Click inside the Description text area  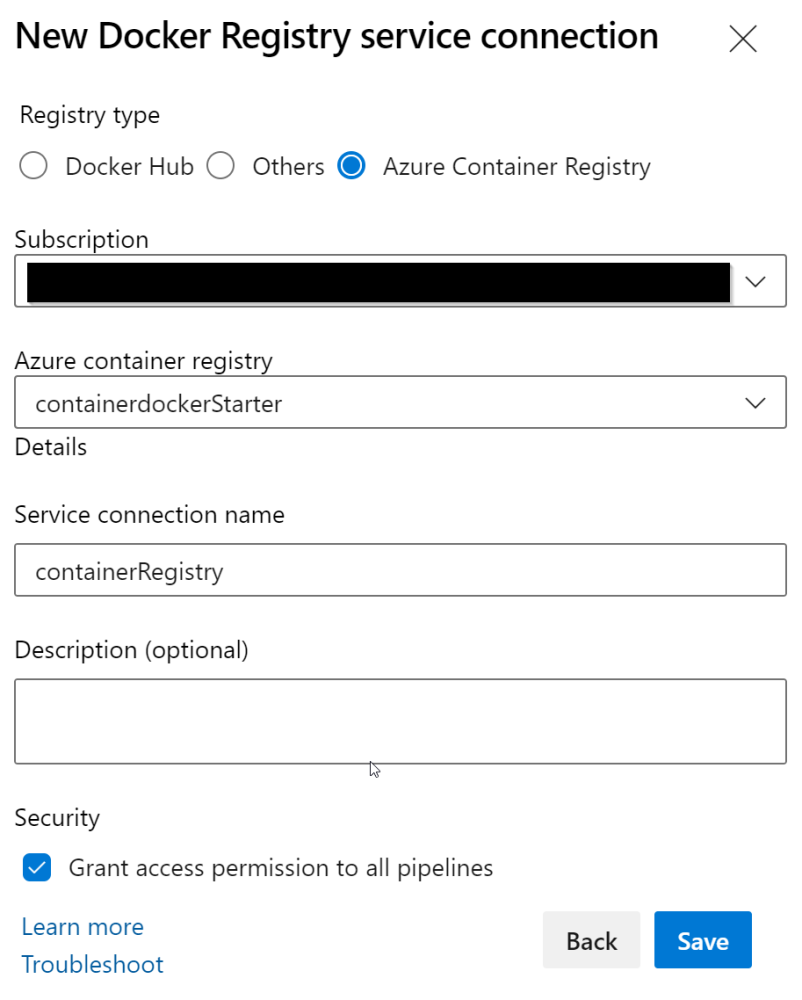pyautogui.click(x=400, y=720)
